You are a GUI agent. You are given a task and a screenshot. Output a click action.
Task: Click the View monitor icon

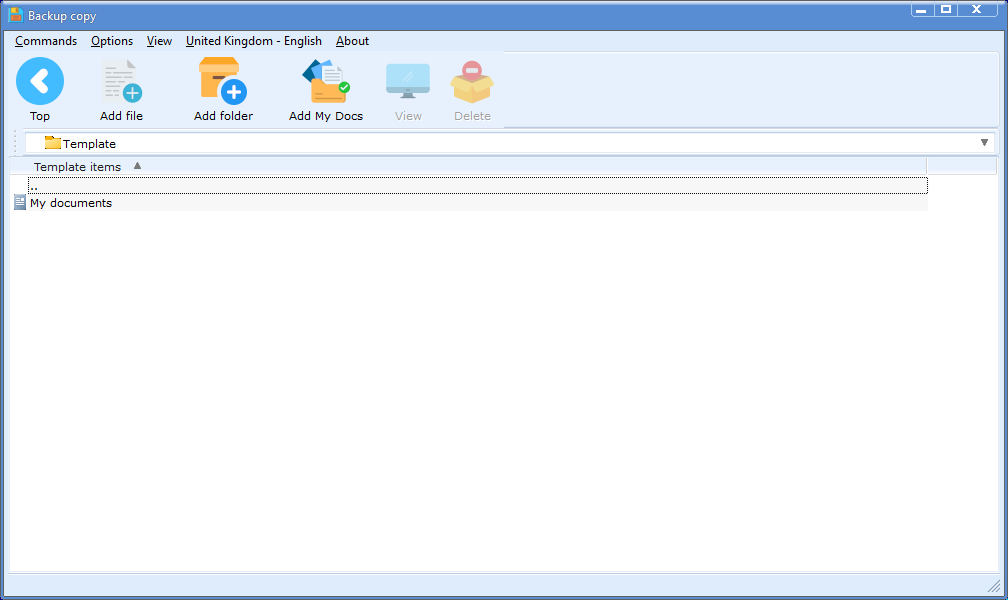pos(408,82)
